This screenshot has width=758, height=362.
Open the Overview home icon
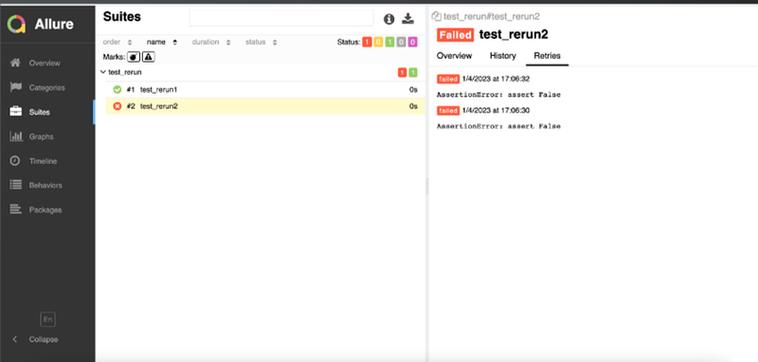point(15,63)
